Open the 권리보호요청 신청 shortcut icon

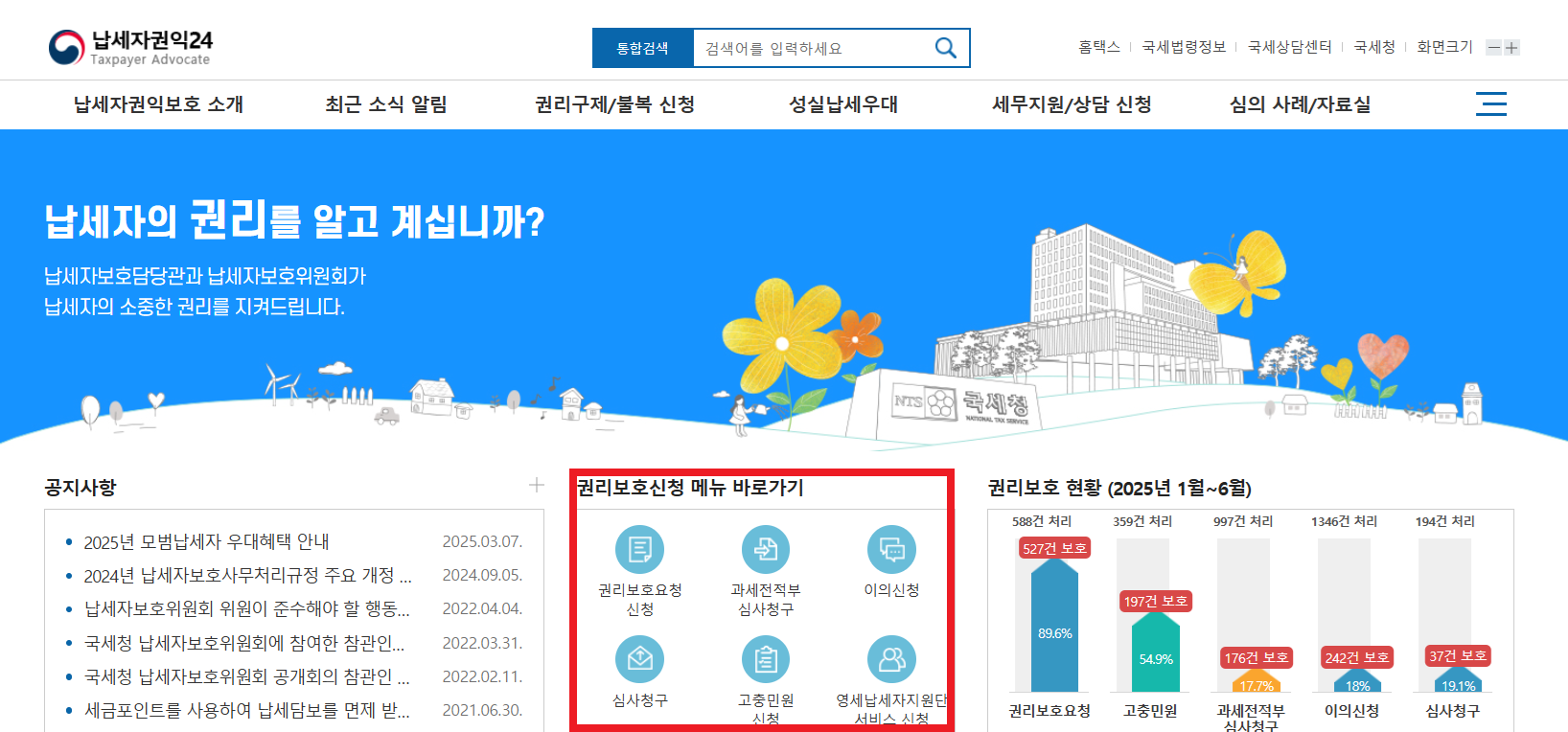pos(639,550)
